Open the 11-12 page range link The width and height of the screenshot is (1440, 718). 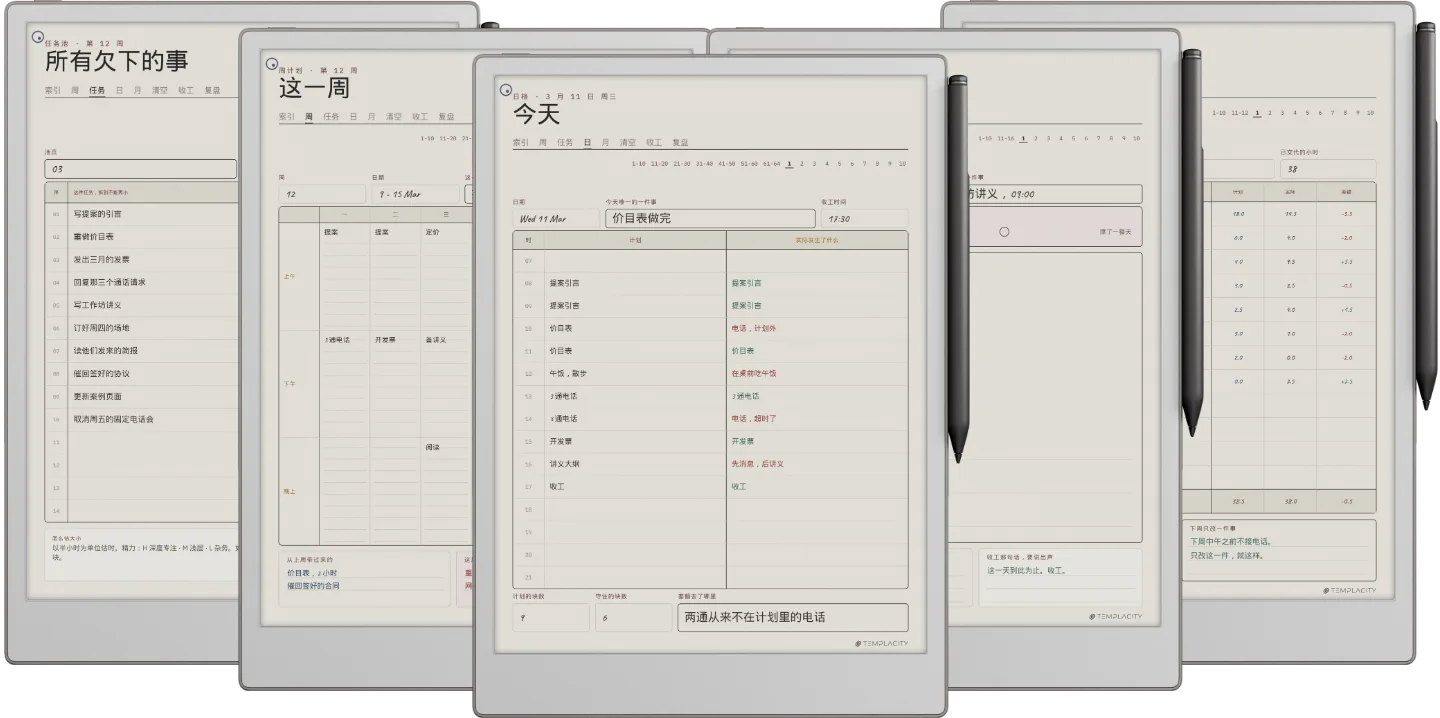[1239, 112]
